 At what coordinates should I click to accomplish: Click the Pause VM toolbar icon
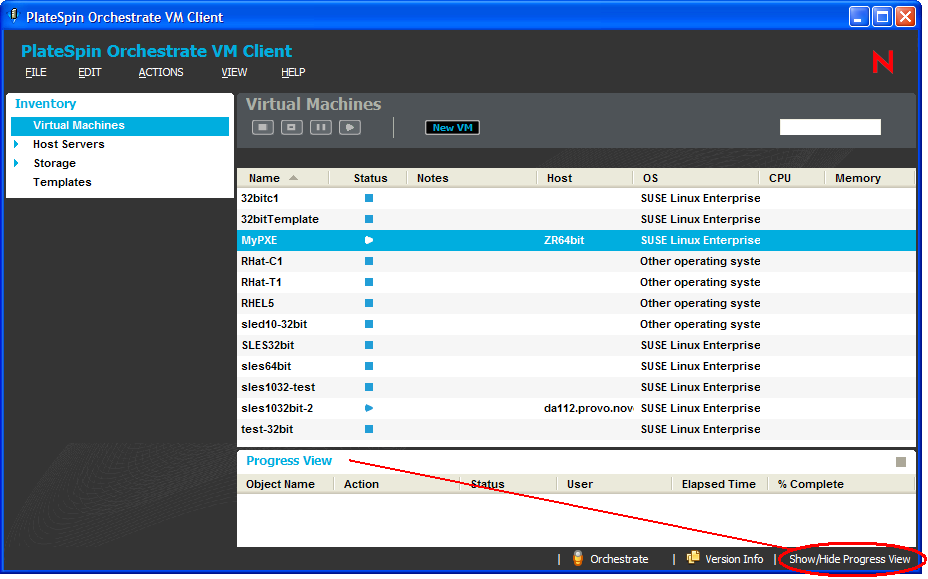pos(320,127)
